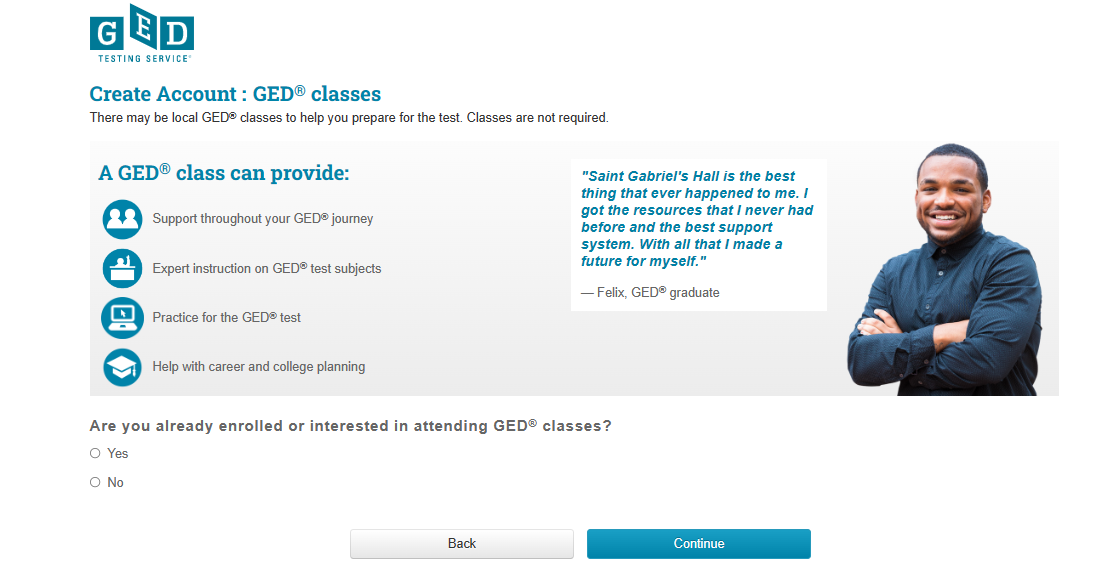Click the "Felix, GED graduate" caption

click(x=650, y=292)
